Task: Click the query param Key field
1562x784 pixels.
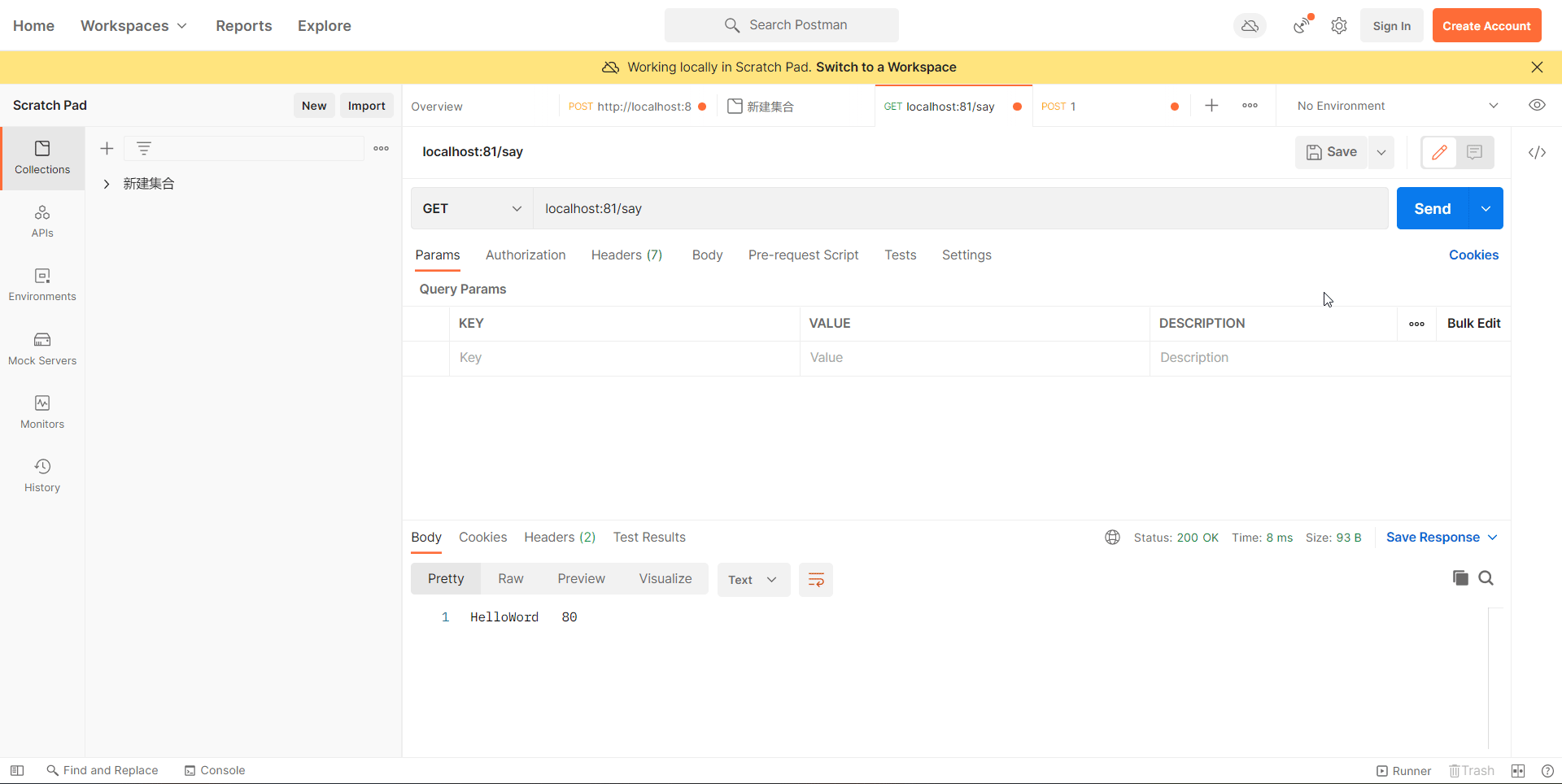Action: 624,358
